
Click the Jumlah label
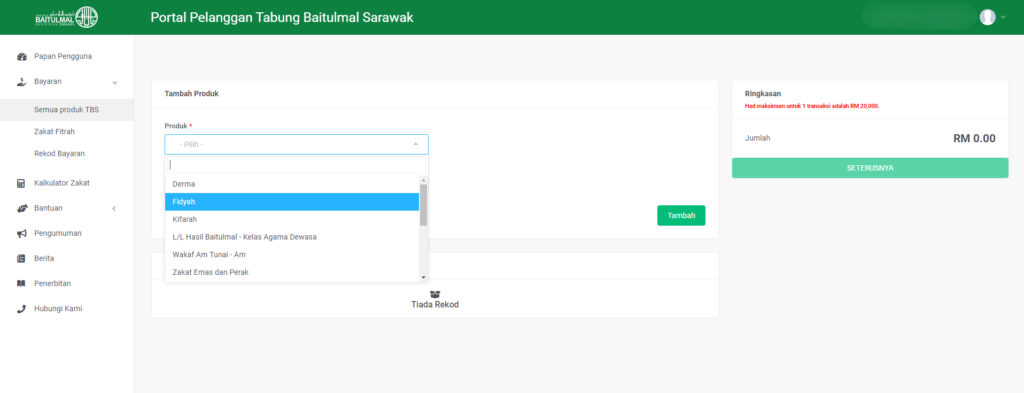(758, 138)
